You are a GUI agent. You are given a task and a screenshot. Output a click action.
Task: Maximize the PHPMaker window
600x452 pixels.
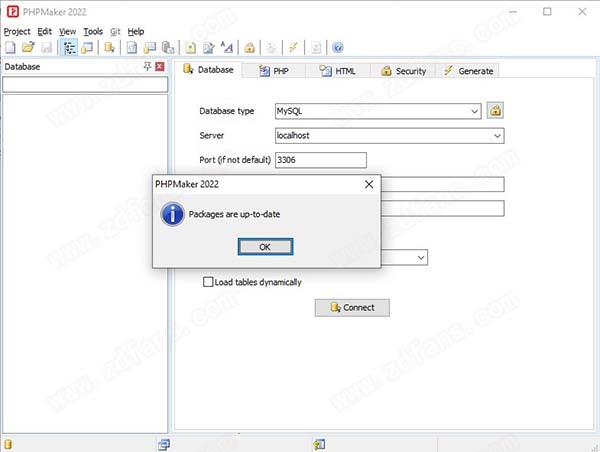[547, 12]
